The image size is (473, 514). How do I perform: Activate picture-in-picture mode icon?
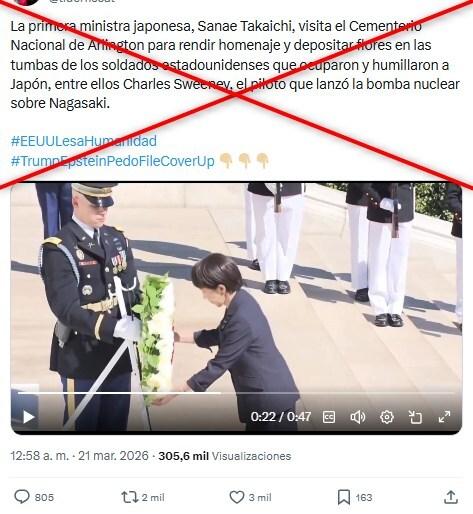(415, 417)
